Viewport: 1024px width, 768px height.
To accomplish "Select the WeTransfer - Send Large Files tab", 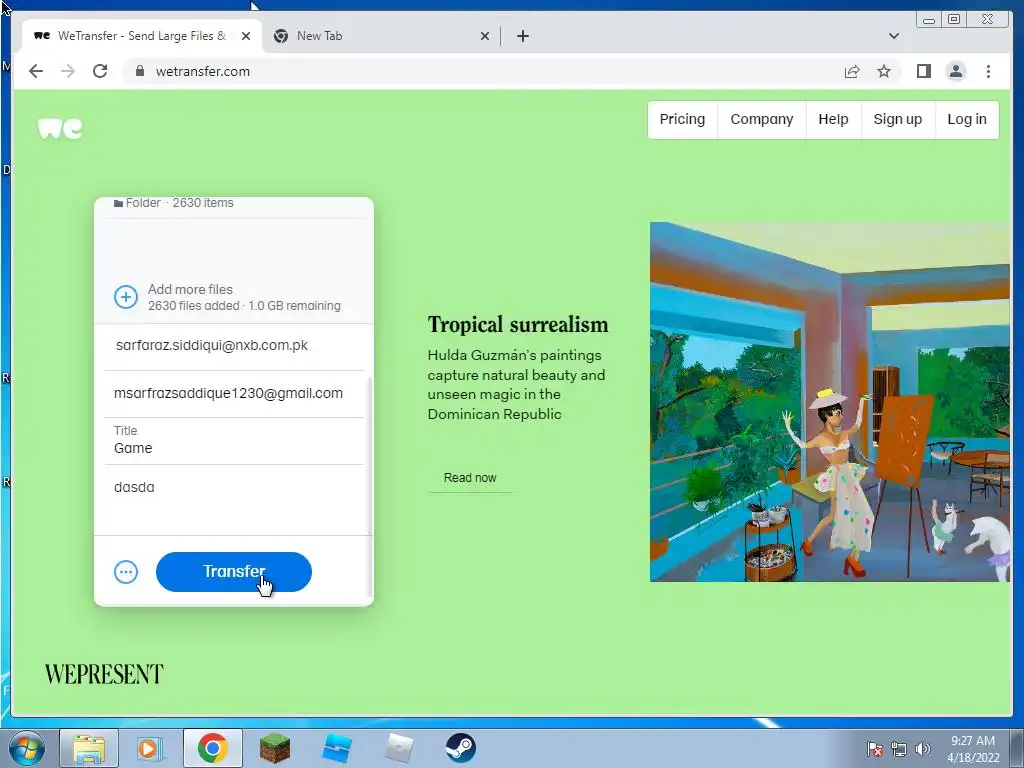I will [x=142, y=36].
